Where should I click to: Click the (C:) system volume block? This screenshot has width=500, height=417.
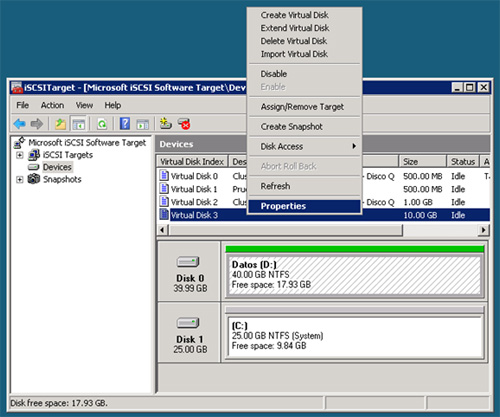(x=354, y=337)
